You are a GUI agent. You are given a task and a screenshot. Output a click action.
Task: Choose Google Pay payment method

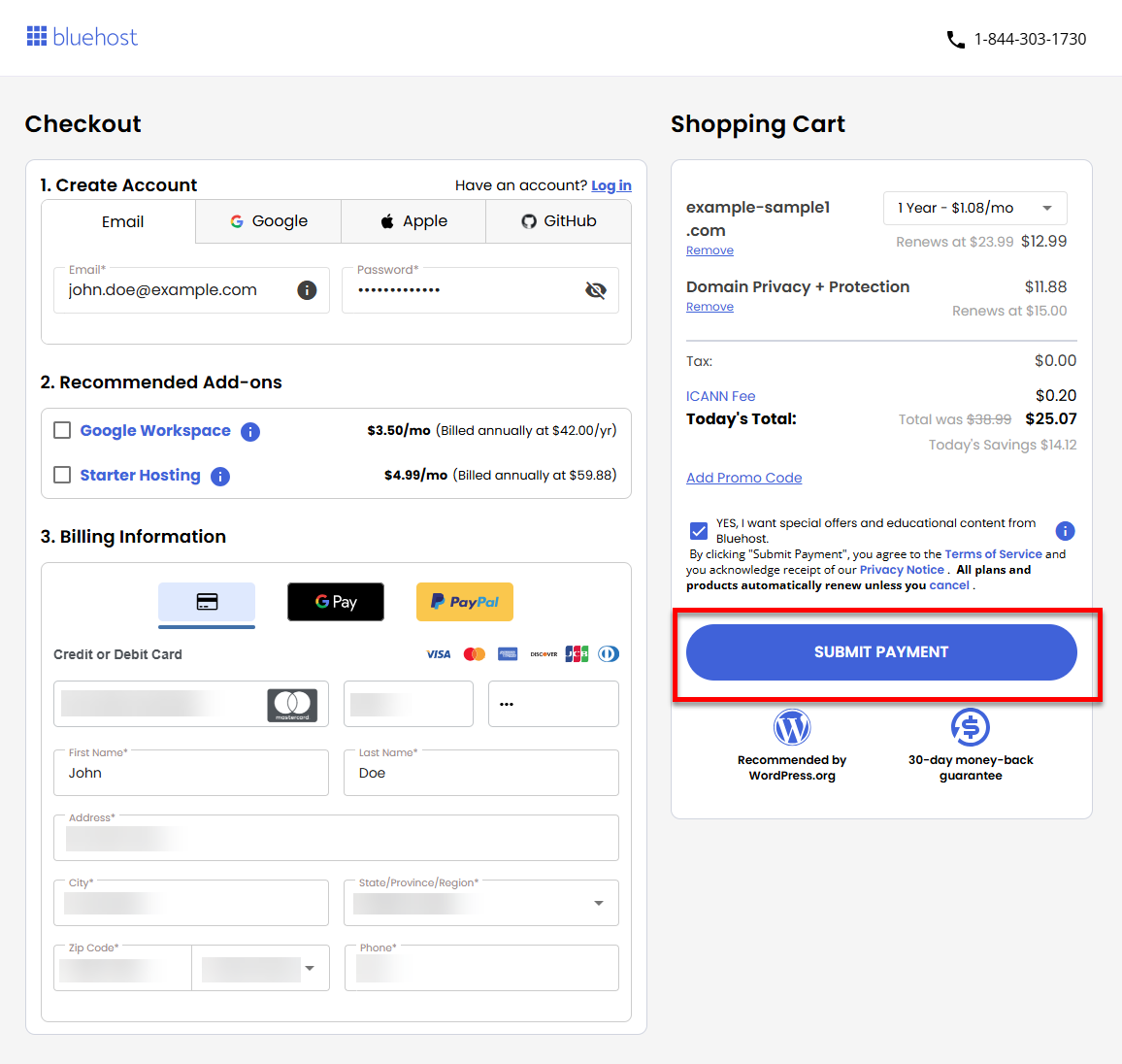336,602
